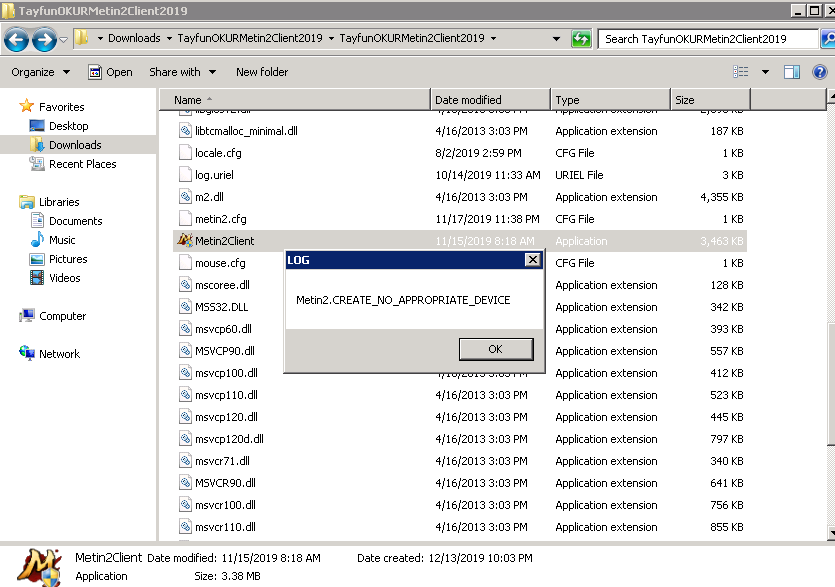The image size is (835, 587).
Task: Open the Help question mark icon
Action: click(820, 72)
